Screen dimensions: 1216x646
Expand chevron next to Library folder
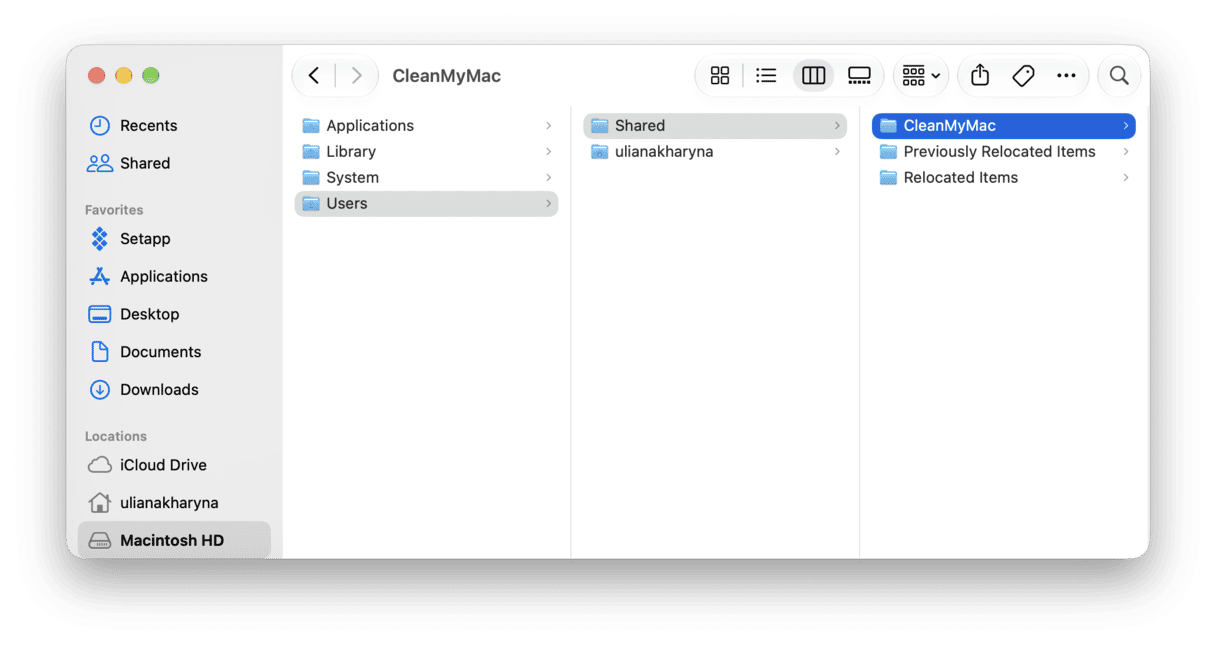(x=548, y=152)
